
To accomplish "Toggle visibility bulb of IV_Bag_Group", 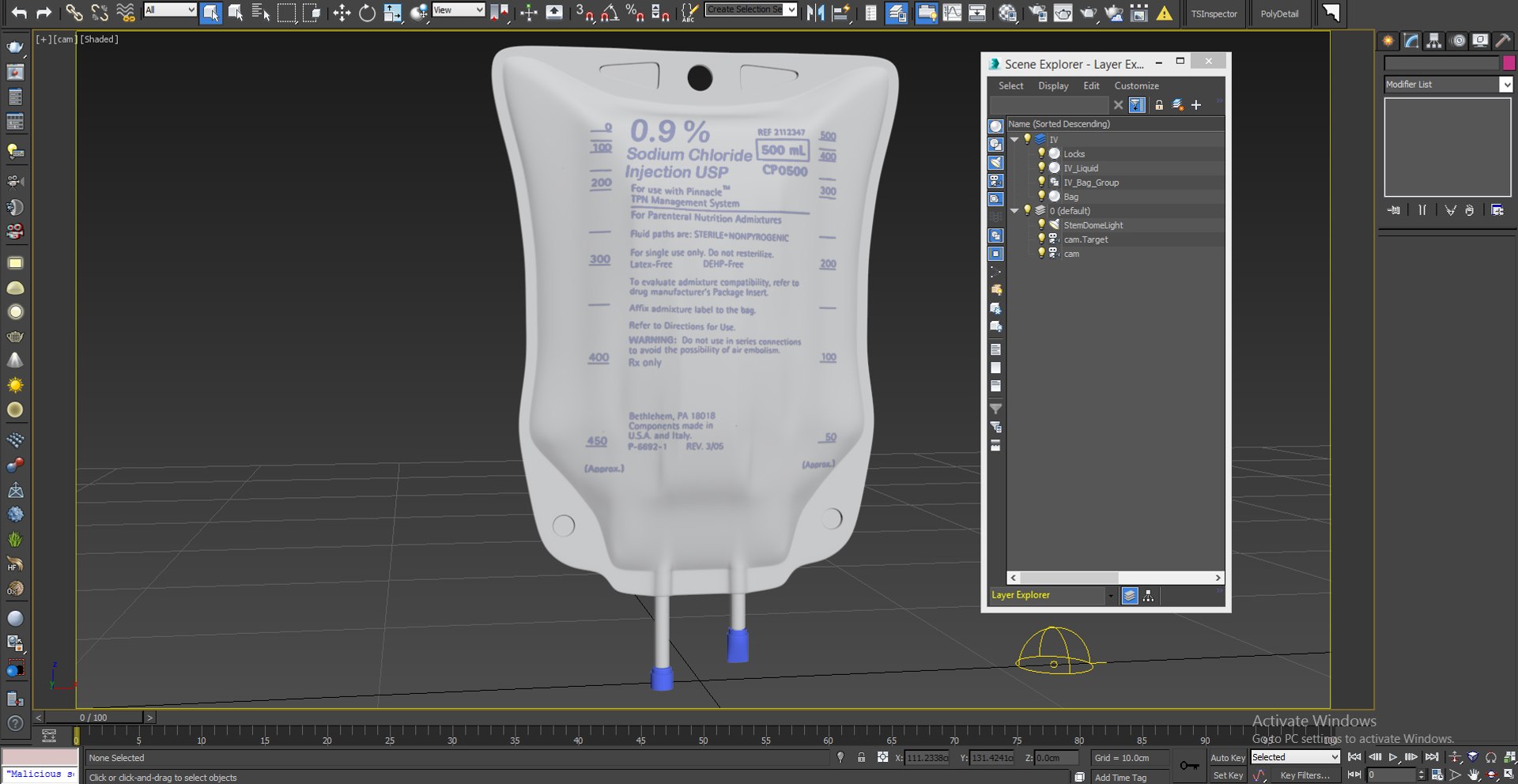I will [1041, 182].
